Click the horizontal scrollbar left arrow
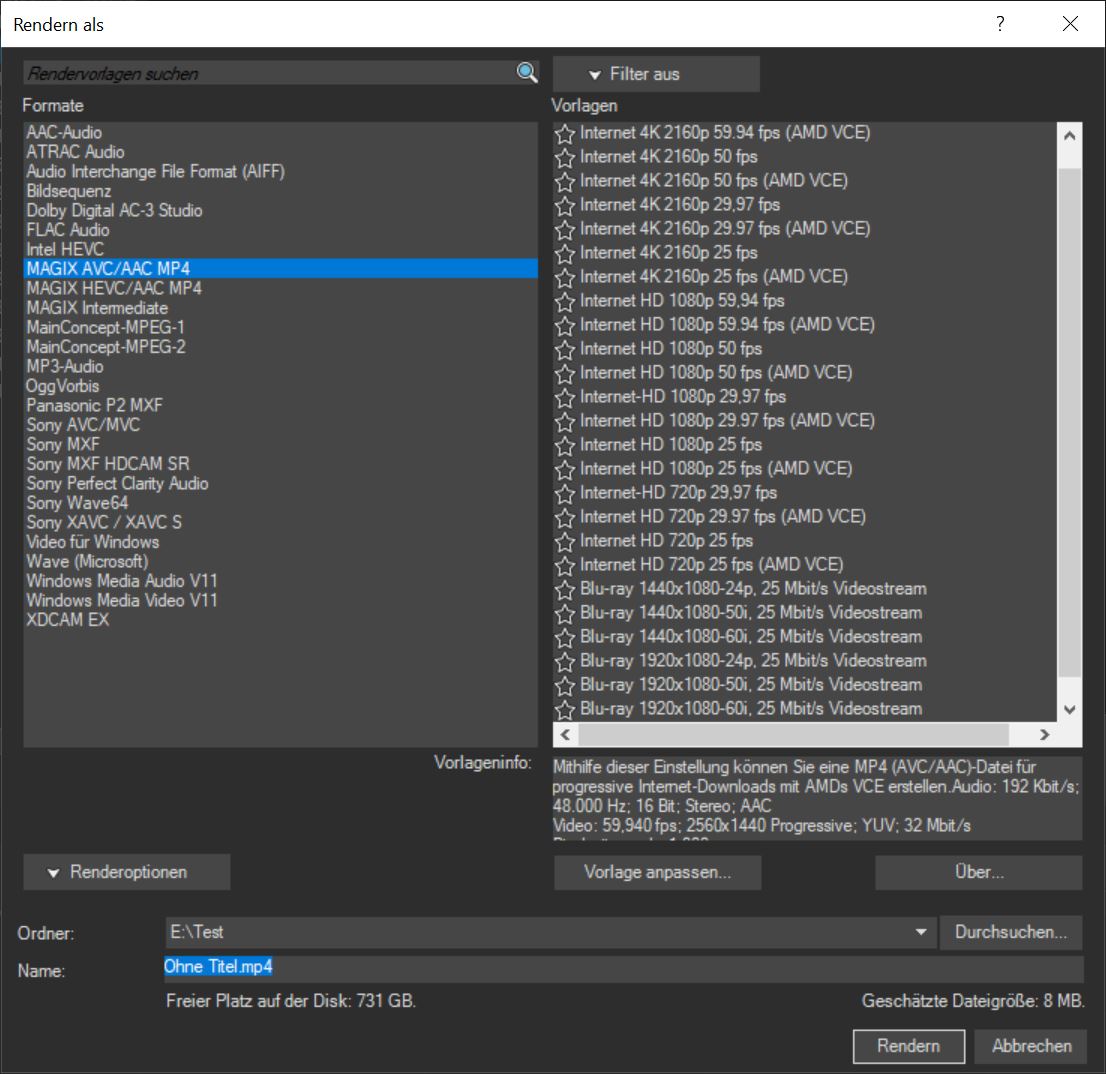1106x1074 pixels. pyautogui.click(x=565, y=735)
